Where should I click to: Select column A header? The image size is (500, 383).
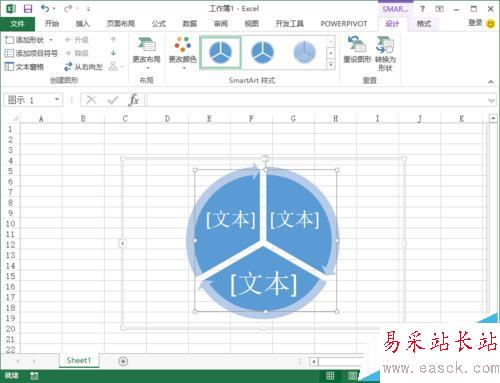click(41, 118)
